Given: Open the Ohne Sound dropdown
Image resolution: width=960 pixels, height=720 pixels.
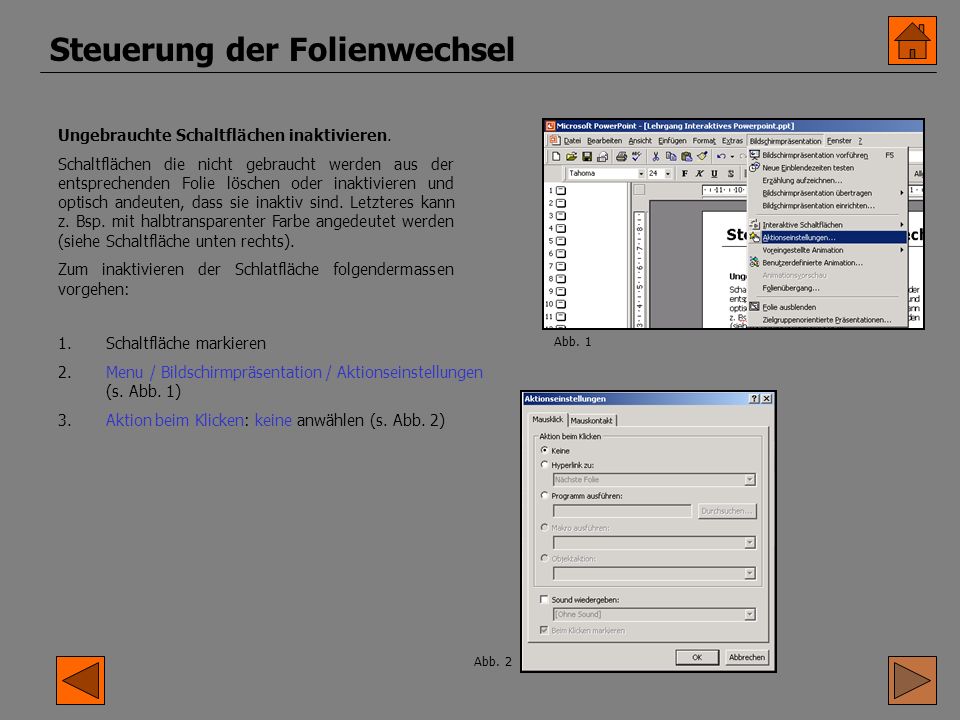Looking at the screenshot, I should [749, 615].
